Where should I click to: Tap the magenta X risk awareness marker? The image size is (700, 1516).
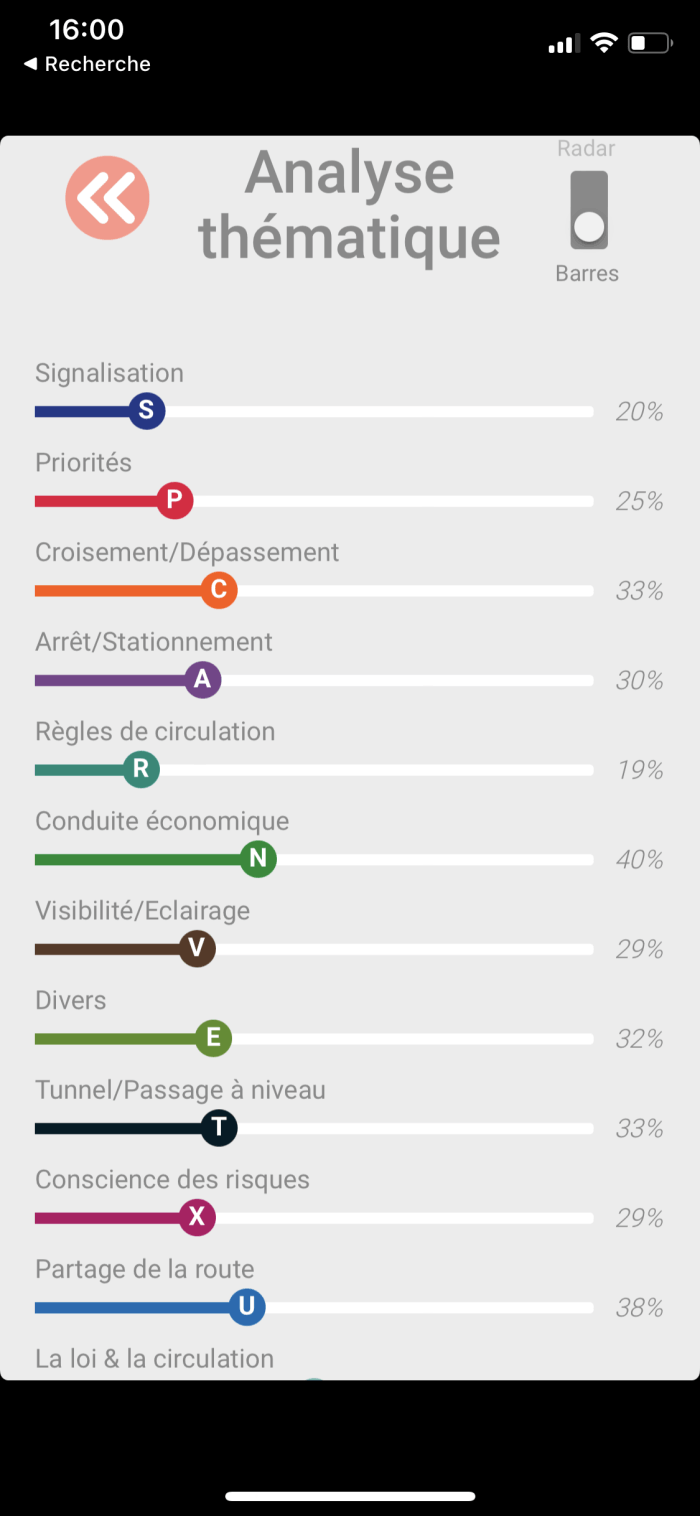[197, 1217]
